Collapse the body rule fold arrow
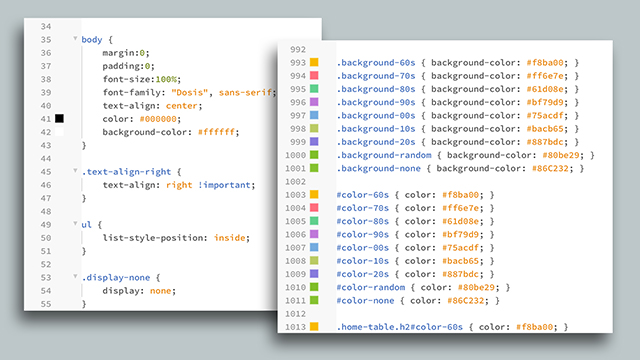Screen dimensions: 640x360 pos(75,38)
